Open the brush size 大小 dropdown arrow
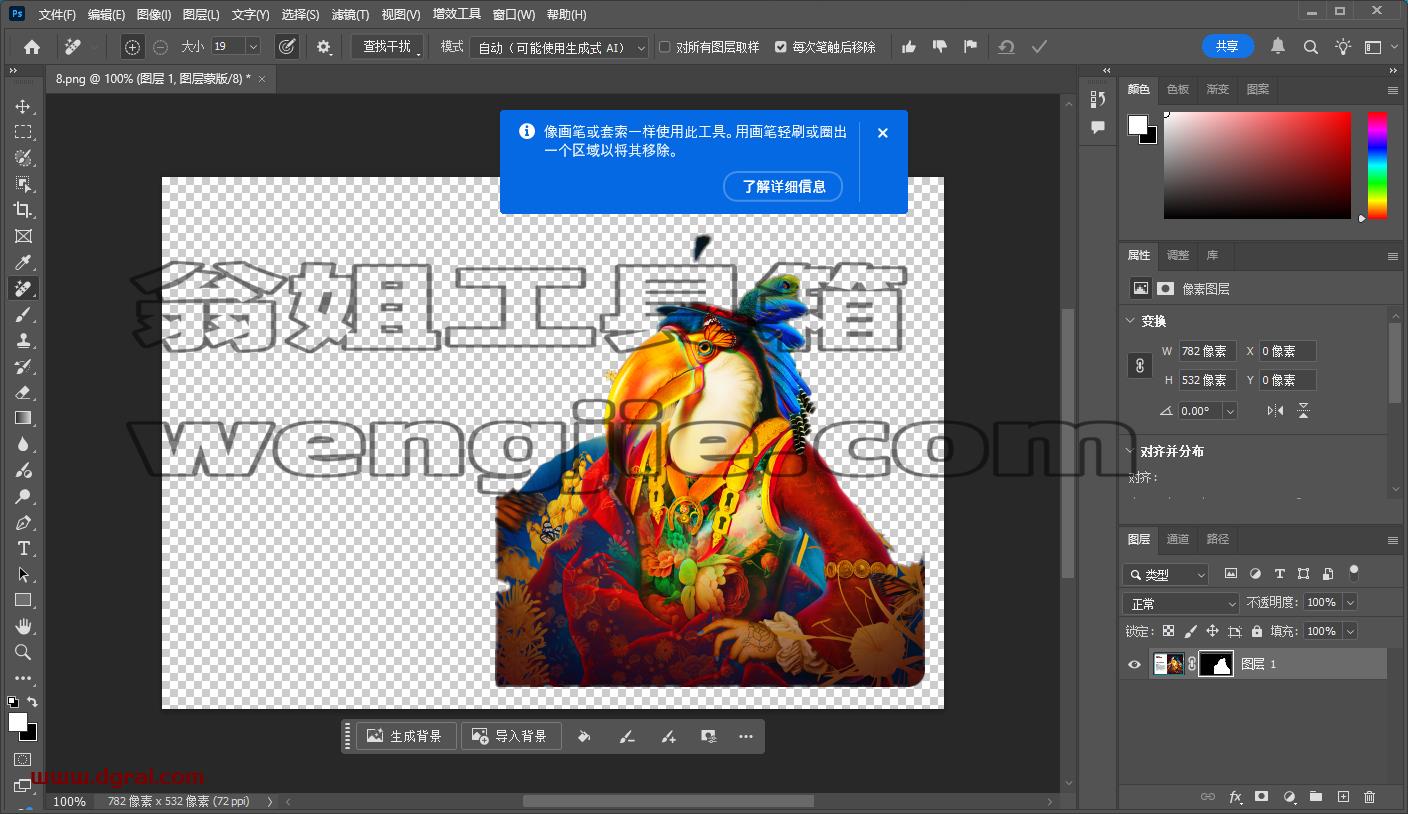Viewport: 1408px width, 814px height. tap(253, 46)
